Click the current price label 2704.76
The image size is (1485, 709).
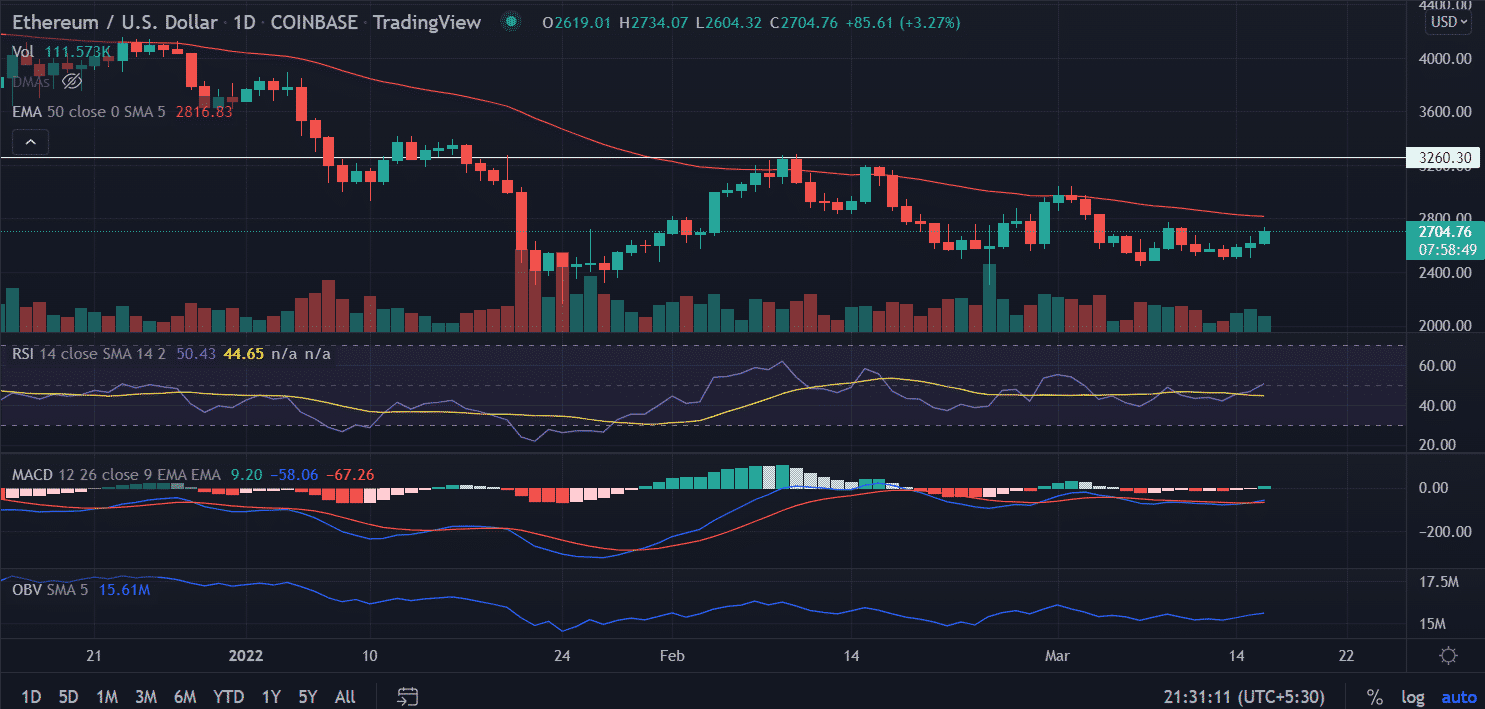pyautogui.click(x=1443, y=232)
